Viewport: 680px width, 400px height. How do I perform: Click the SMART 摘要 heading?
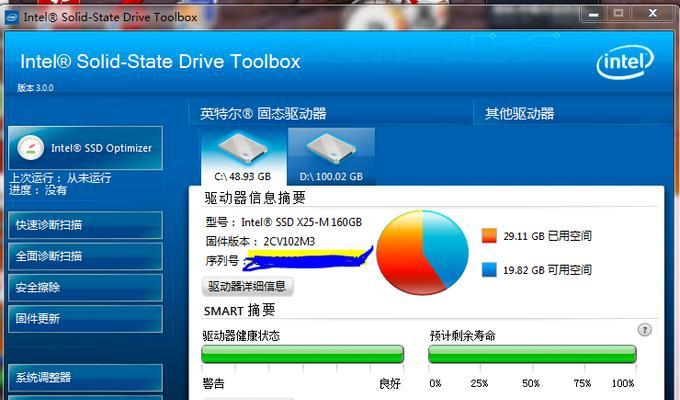pyautogui.click(x=239, y=310)
